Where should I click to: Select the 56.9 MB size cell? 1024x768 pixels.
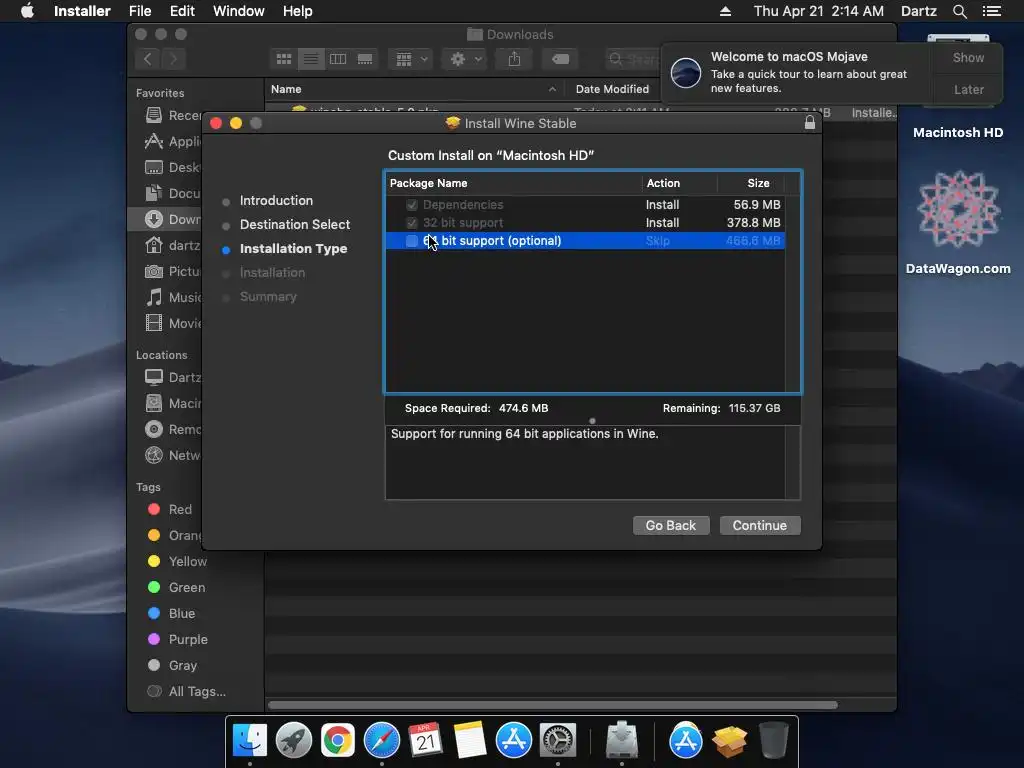pyautogui.click(x=756, y=205)
